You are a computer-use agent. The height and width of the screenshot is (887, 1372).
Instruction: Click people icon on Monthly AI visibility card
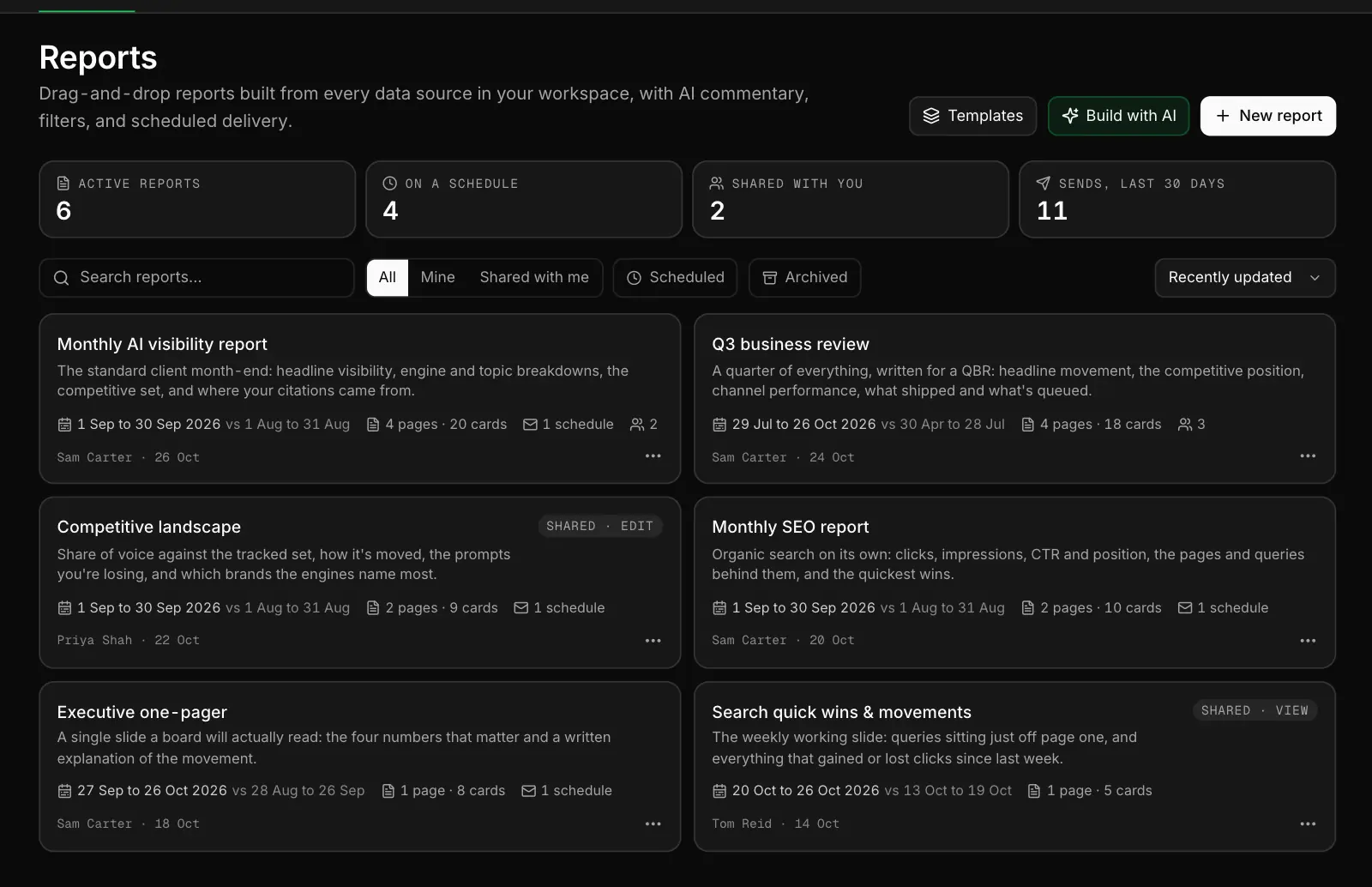click(637, 425)
